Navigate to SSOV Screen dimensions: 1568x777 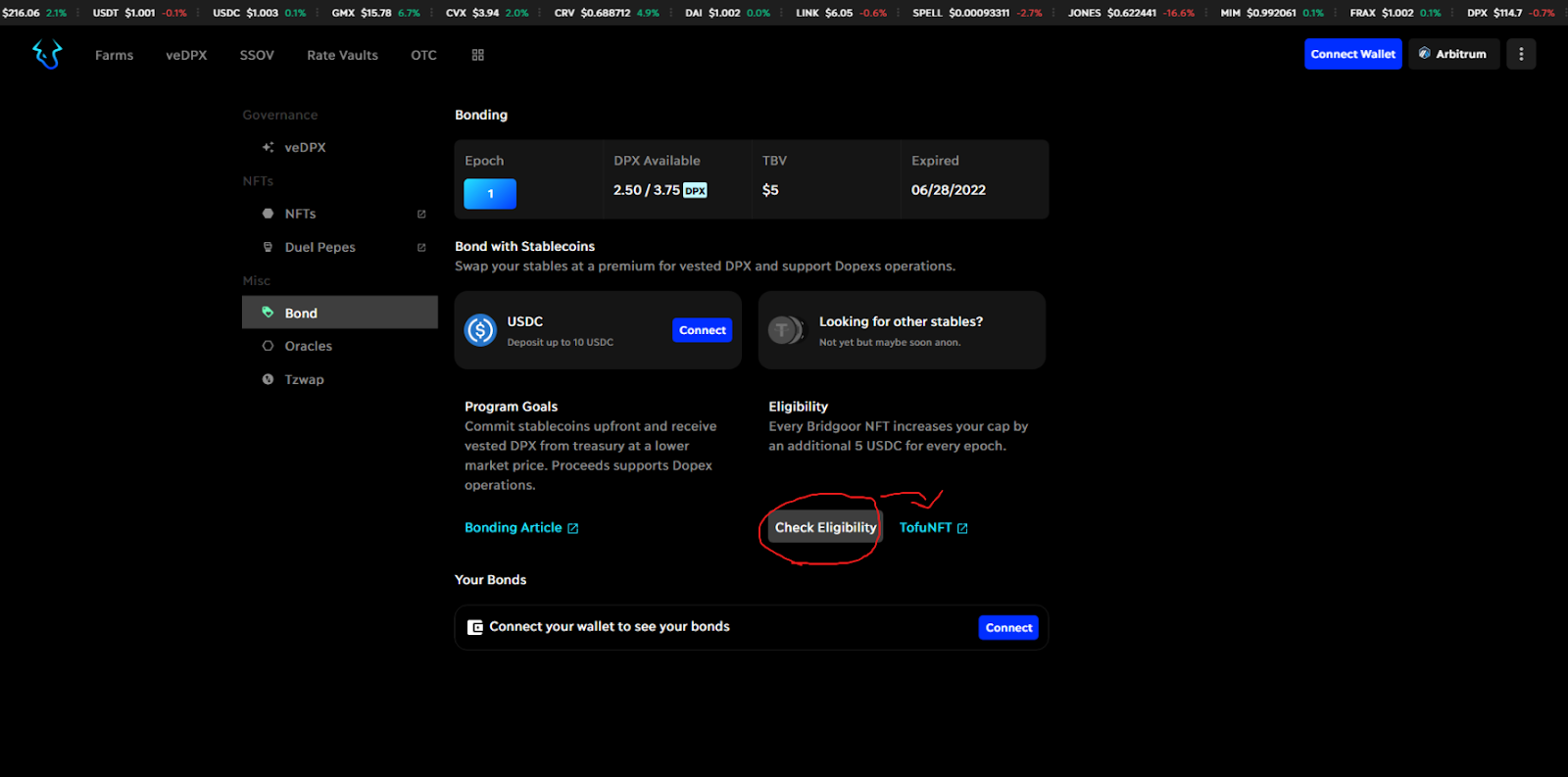coord(257,55)
